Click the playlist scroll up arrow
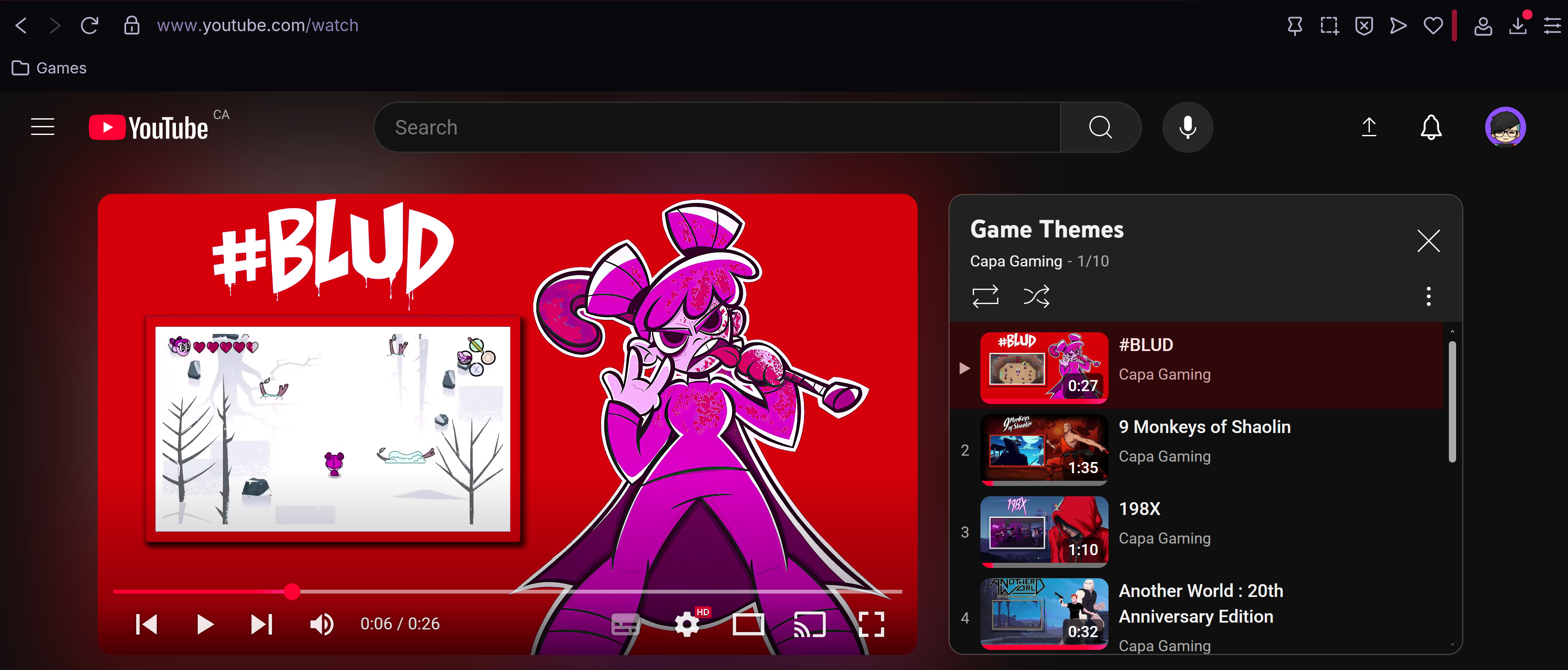This screenshot has height=670, width=1568. click(x=1452, y=332)
